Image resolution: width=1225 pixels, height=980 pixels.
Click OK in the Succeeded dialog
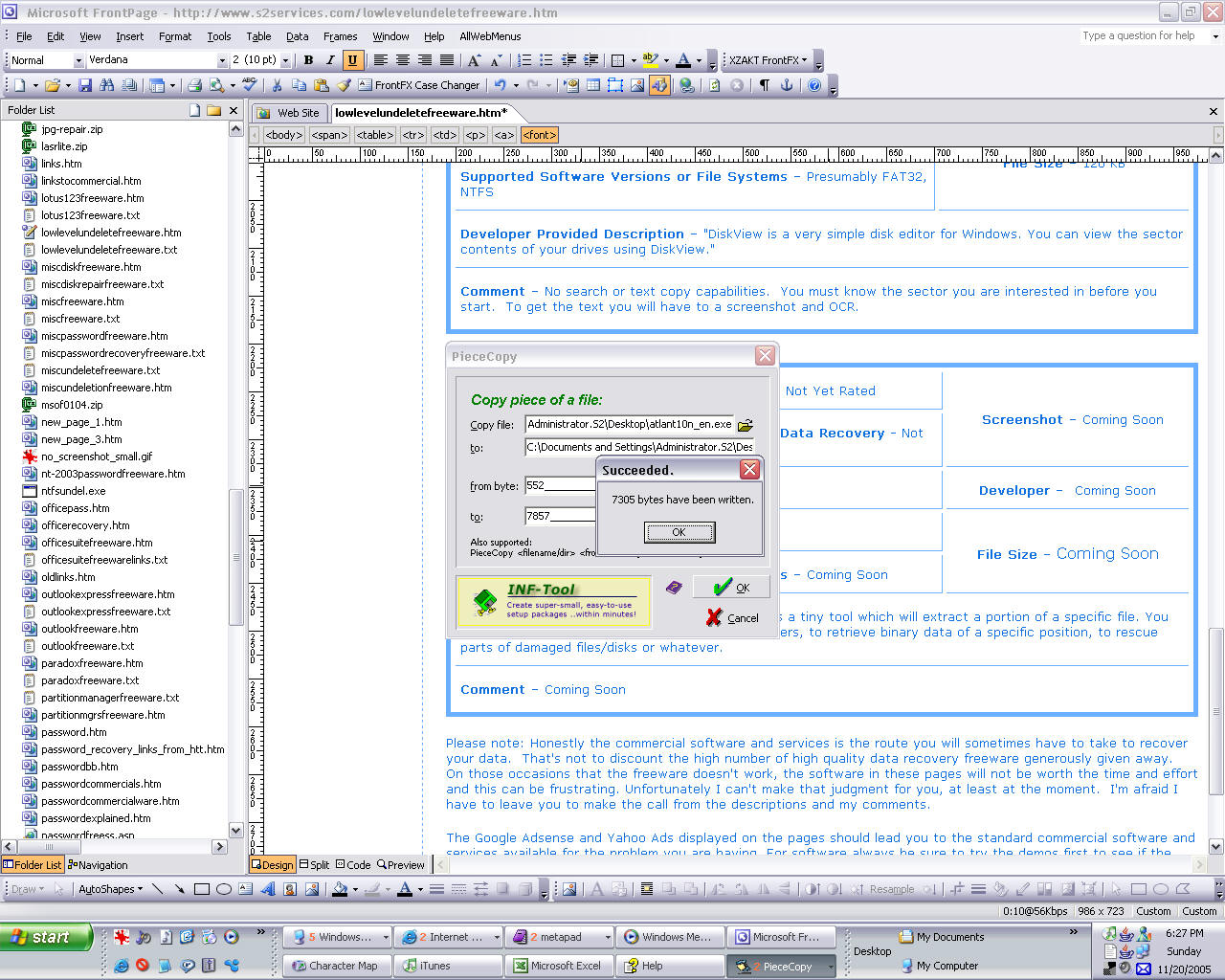(679, 532)
